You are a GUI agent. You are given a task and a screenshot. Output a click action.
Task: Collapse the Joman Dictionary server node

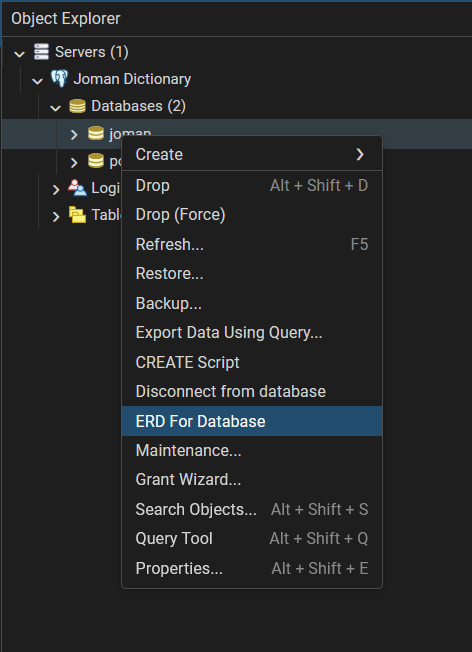tap(37, 81)
